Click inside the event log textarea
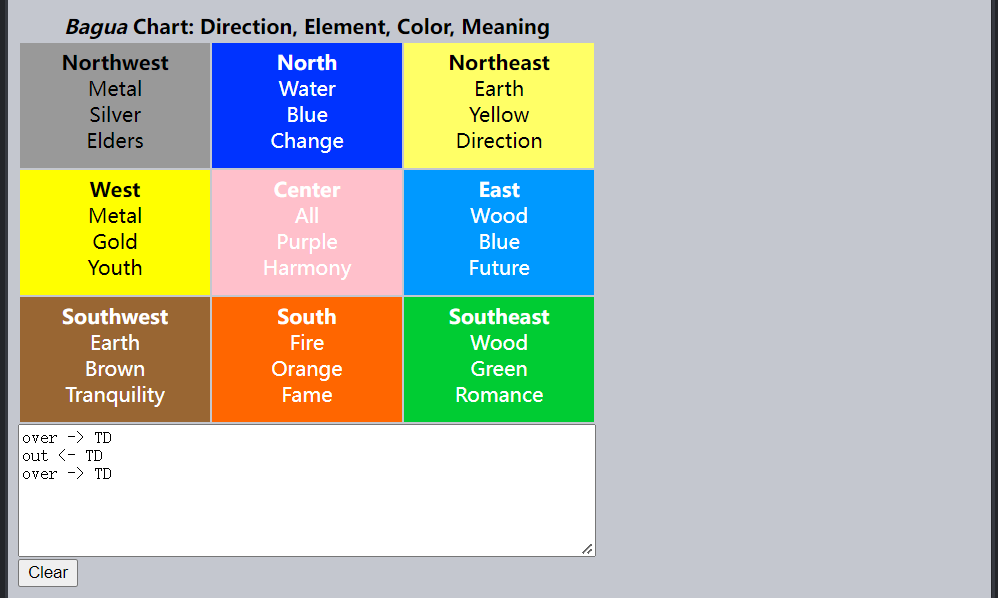 click(x=307, y=510)
